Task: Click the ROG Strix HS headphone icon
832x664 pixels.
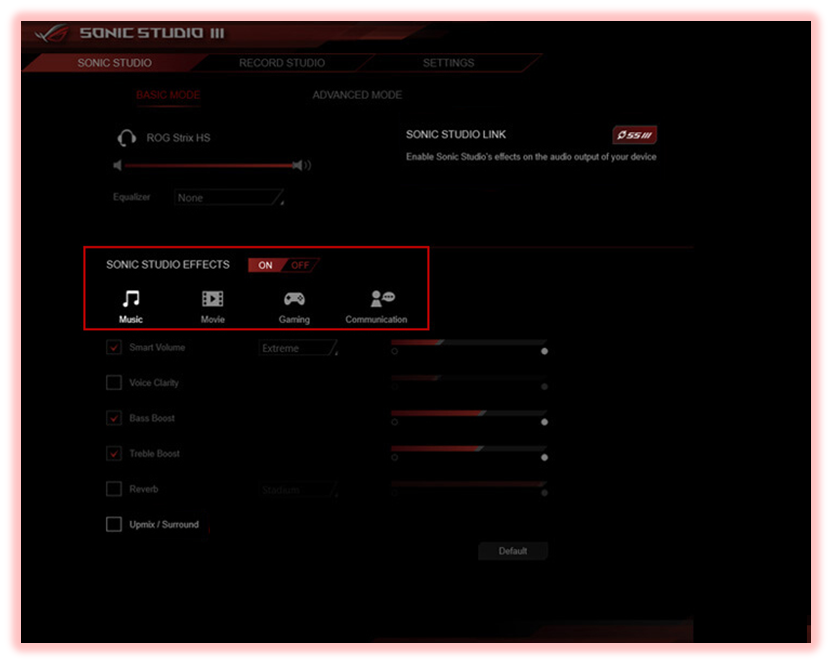Action: (x=126, y=138)
